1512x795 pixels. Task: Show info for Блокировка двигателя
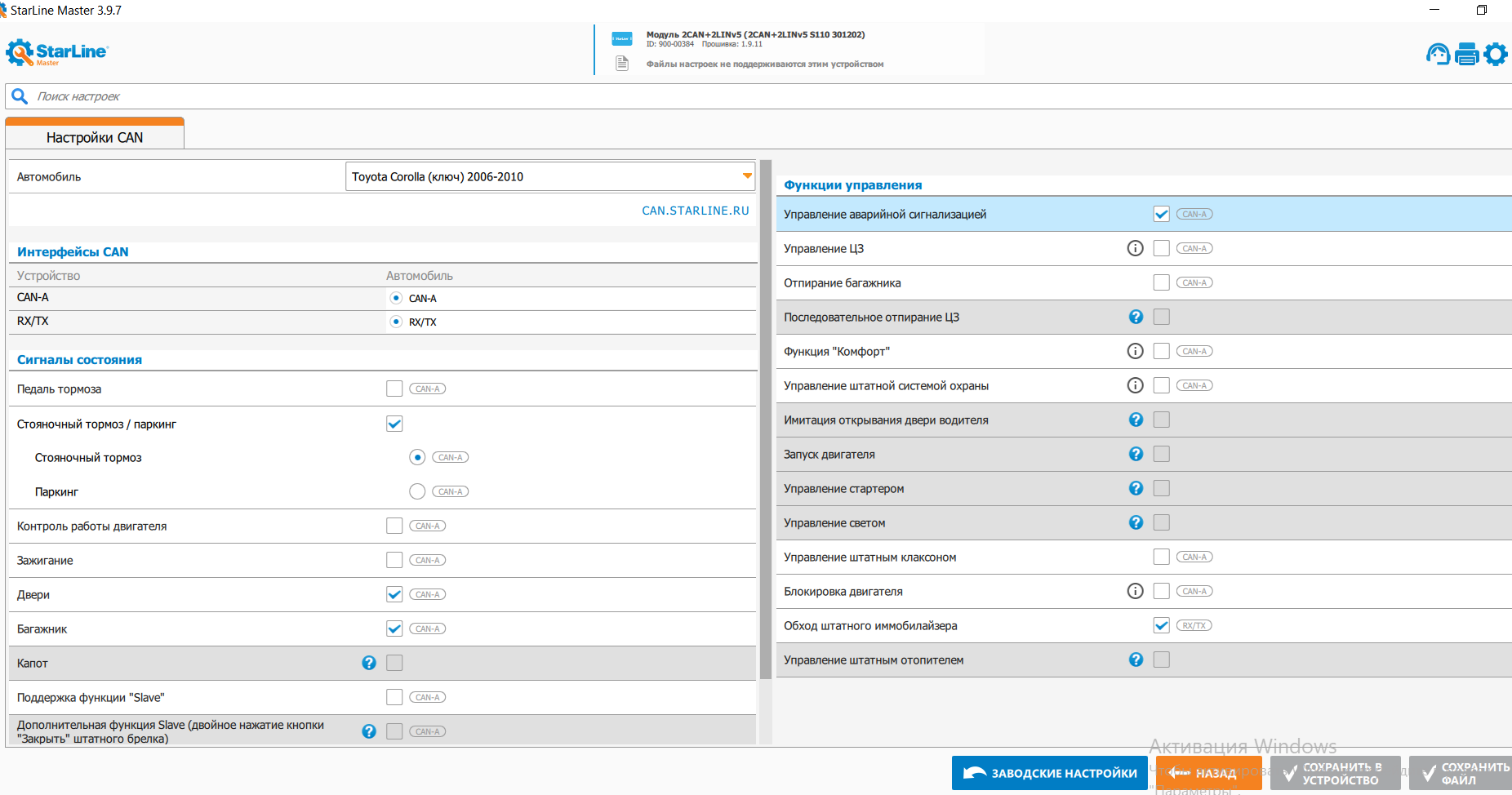[x=1135, y=591]
